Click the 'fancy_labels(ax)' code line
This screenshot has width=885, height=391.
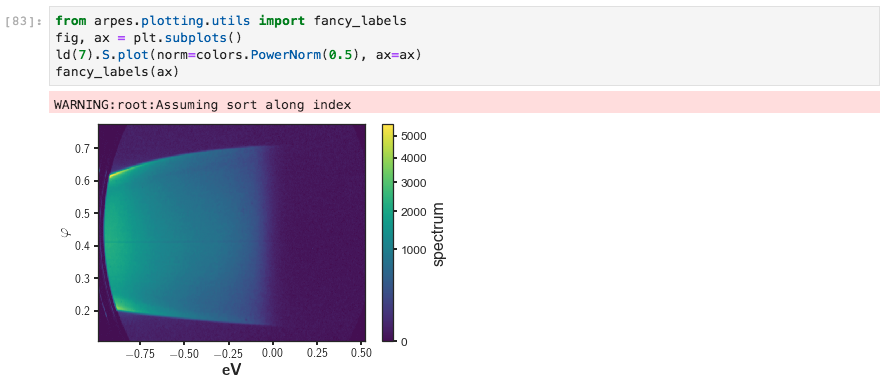117,72
